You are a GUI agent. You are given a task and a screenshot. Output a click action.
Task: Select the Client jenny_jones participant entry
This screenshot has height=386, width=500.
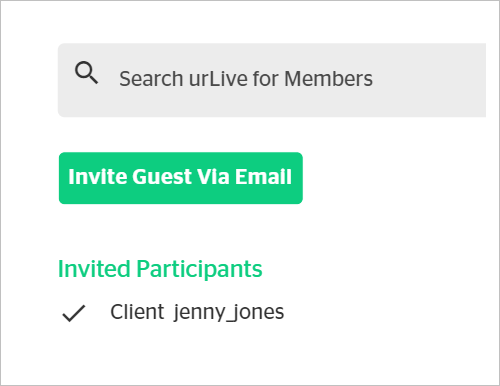click(173, 313)
